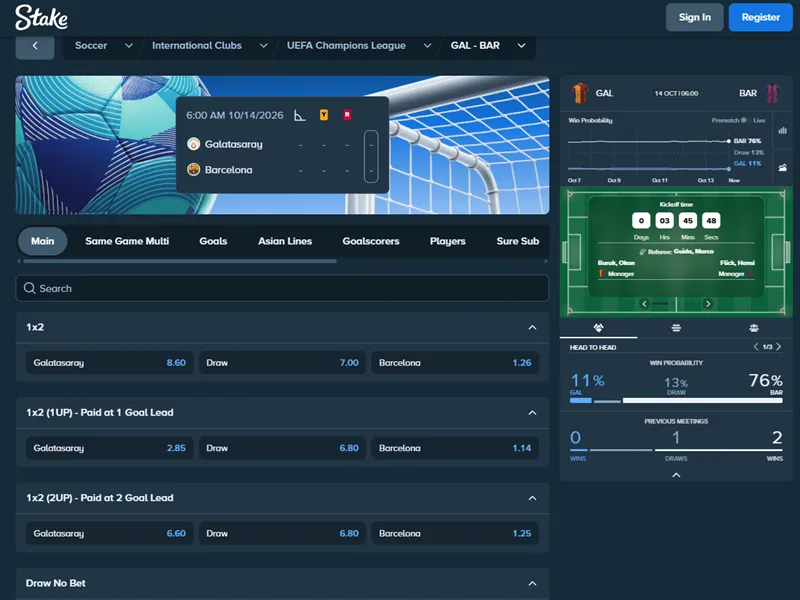The image size is (800, 600).
Task: Switch to Same Game Multi tab
Action: (127, 241)
